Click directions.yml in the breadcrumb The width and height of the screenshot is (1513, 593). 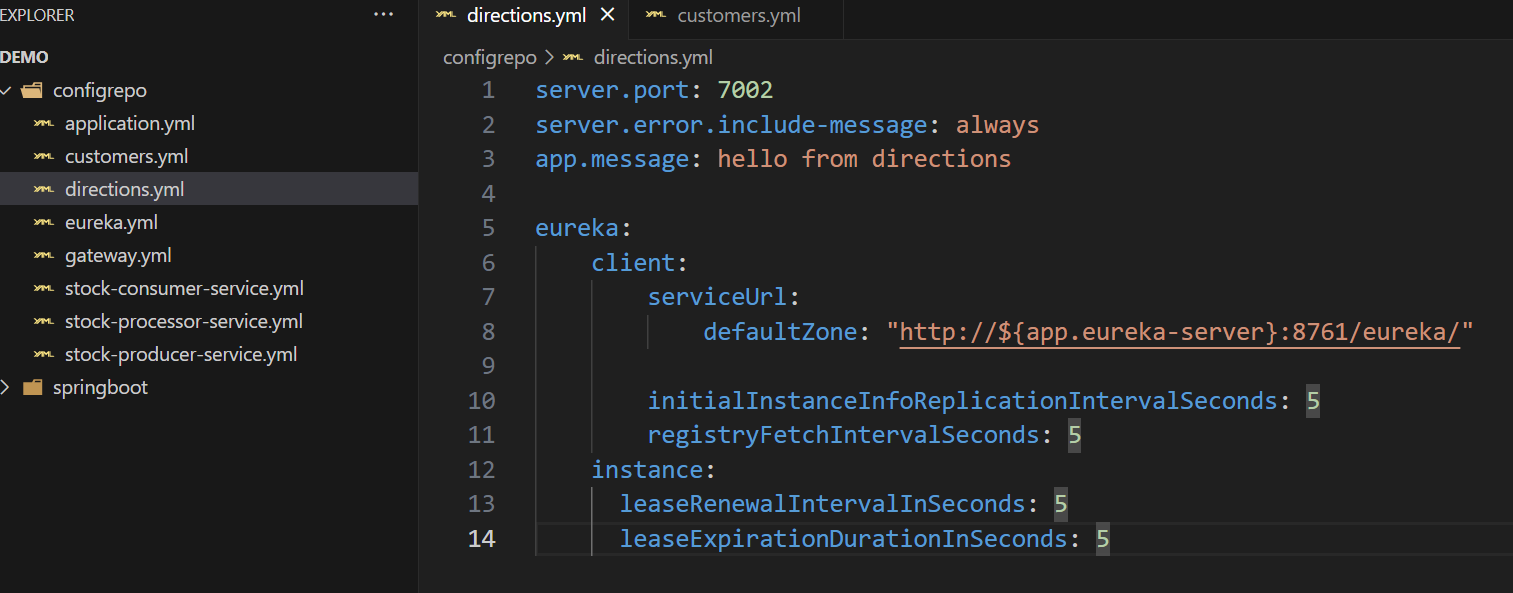click(x=652, y=58)
